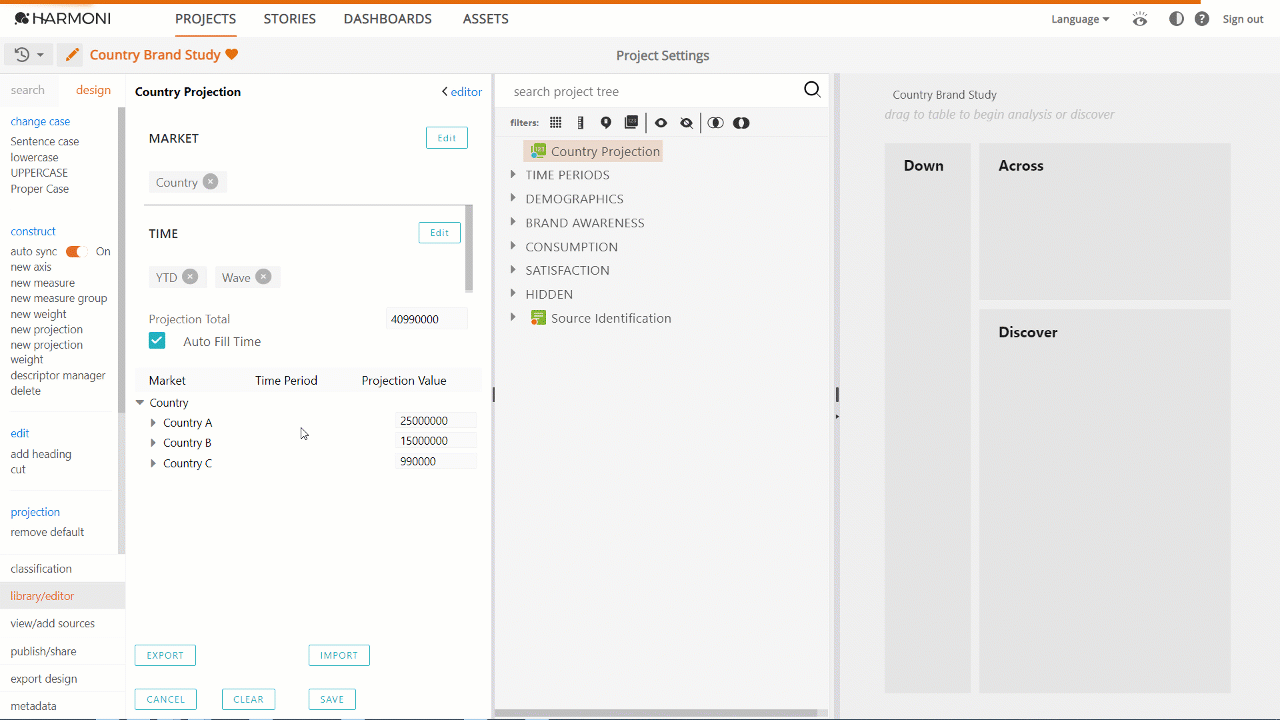Click the search magnifier icon in project tree
1280x720 pixels.
pyautogui.click(x=812, y=90)
